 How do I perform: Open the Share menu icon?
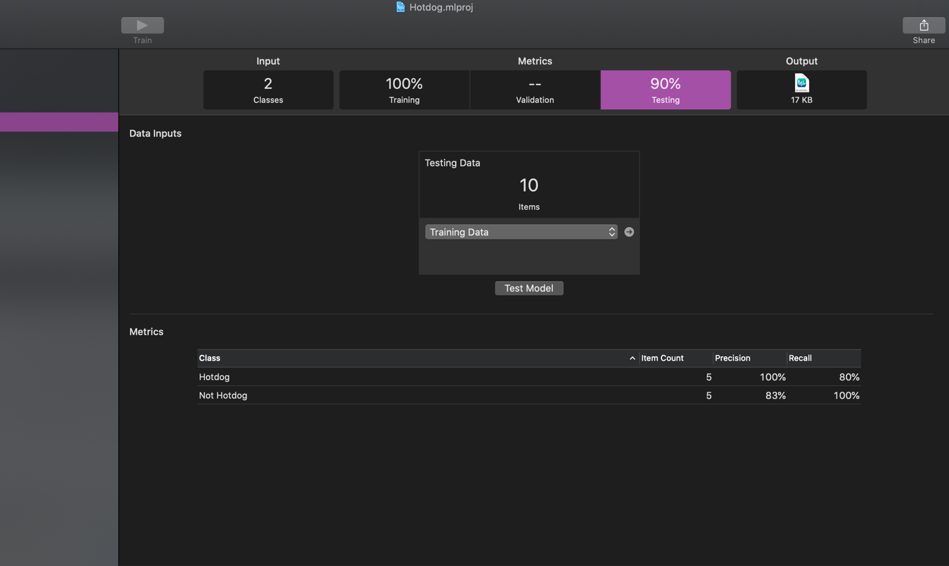924,25
